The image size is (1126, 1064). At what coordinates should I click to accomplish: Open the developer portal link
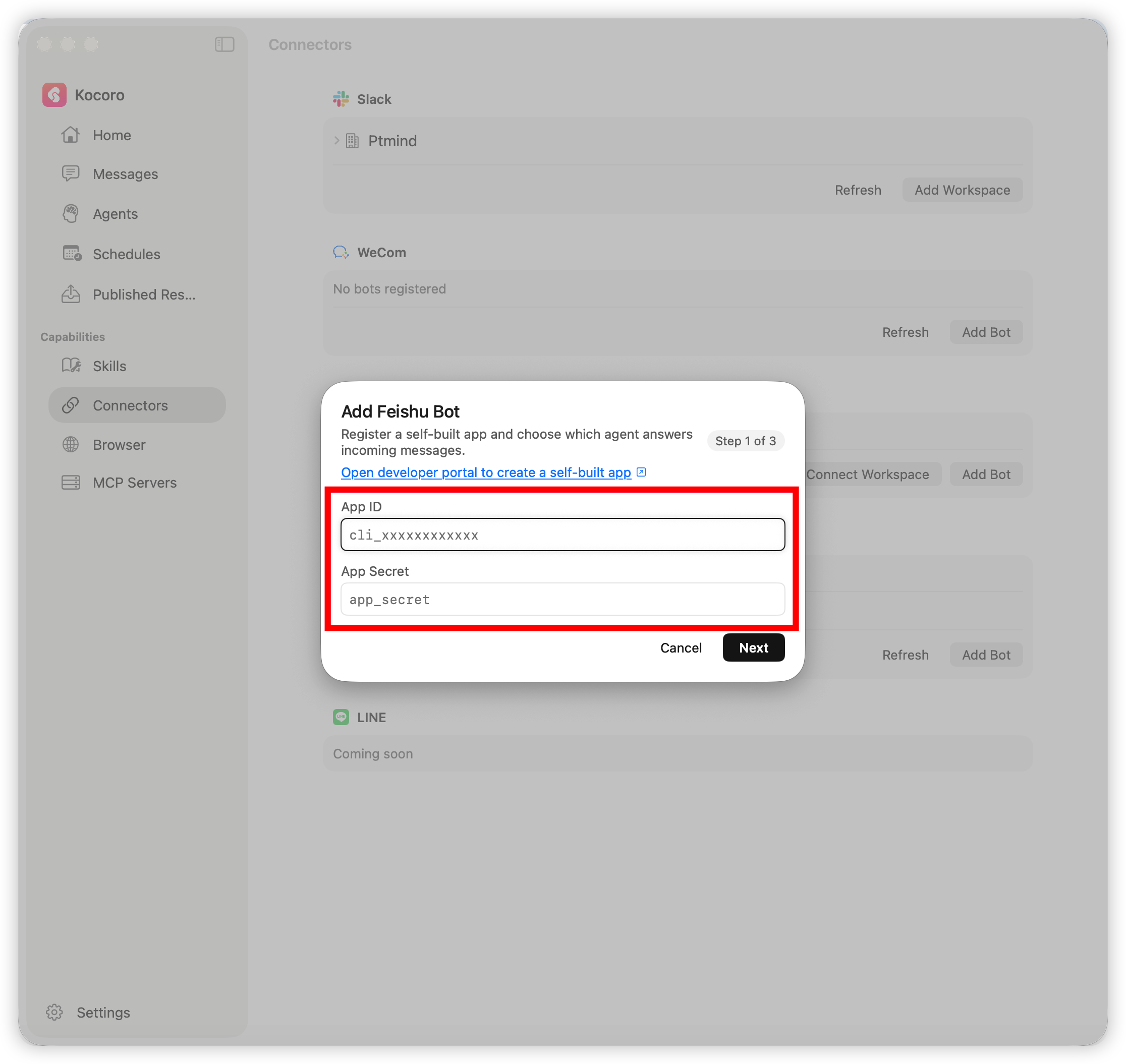486,472
